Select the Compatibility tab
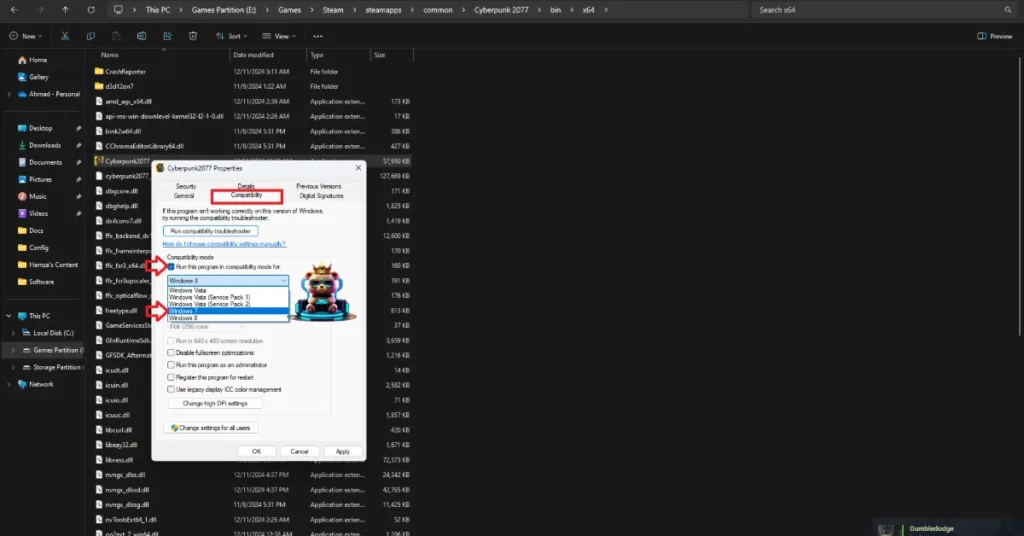This screenshot has width=1024, height=536. click(246, 195)
